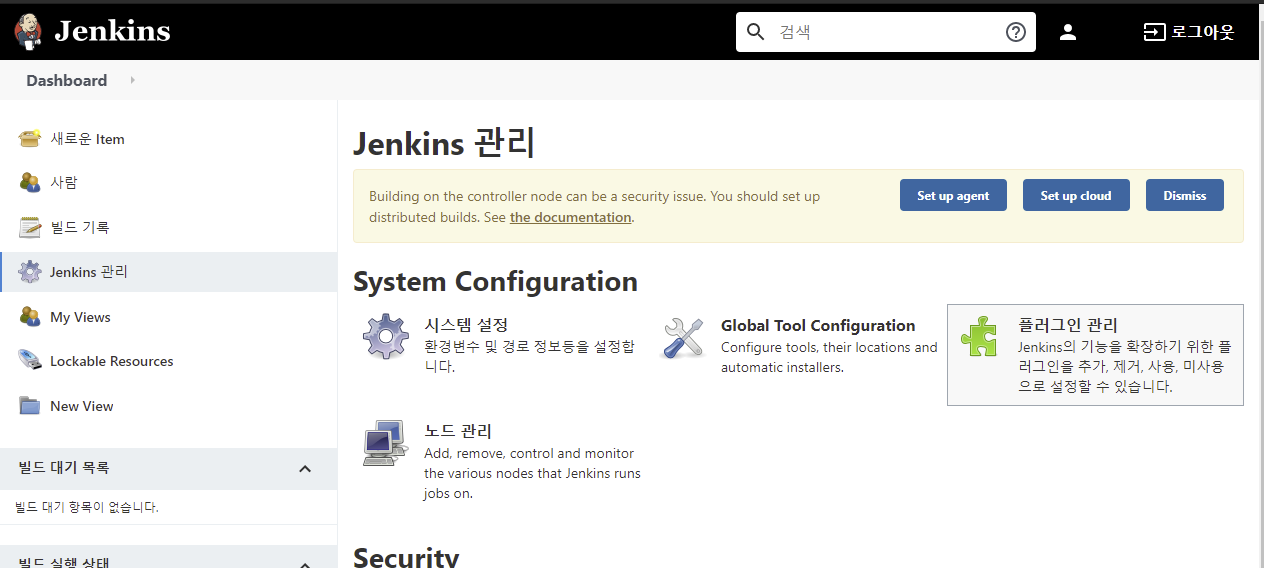Click banner text Building on the controller node
This screenshot has width=1264, height=568.
click(594, 206)
